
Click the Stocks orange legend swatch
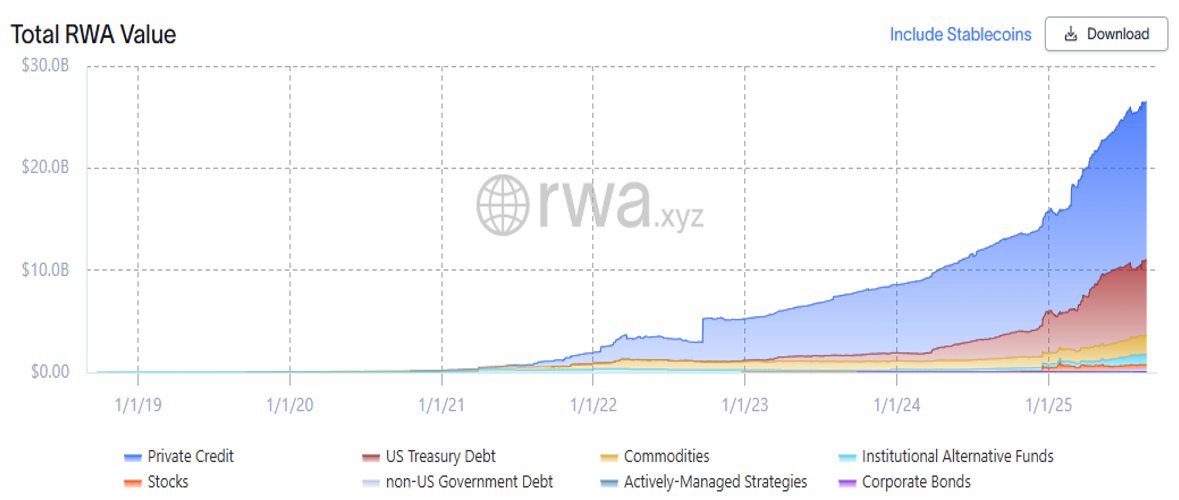coord(132,482)
